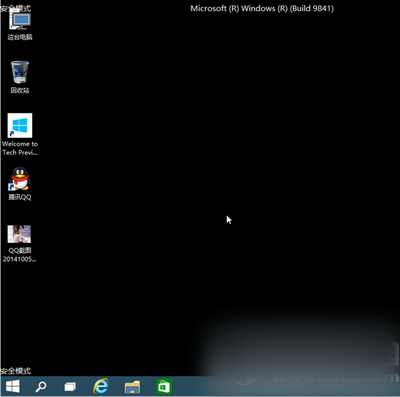Open File Explorer from the taskbar
400x397 pixels.
pyautogui.click(x=132, y=387)
